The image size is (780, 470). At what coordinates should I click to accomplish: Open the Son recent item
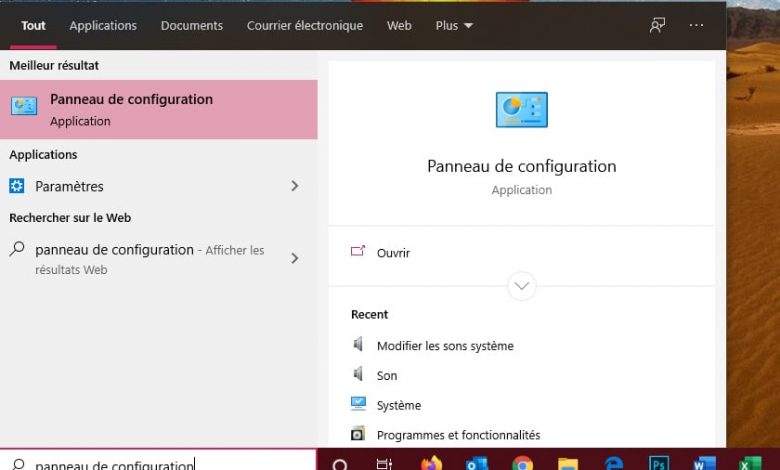[387, 376]
